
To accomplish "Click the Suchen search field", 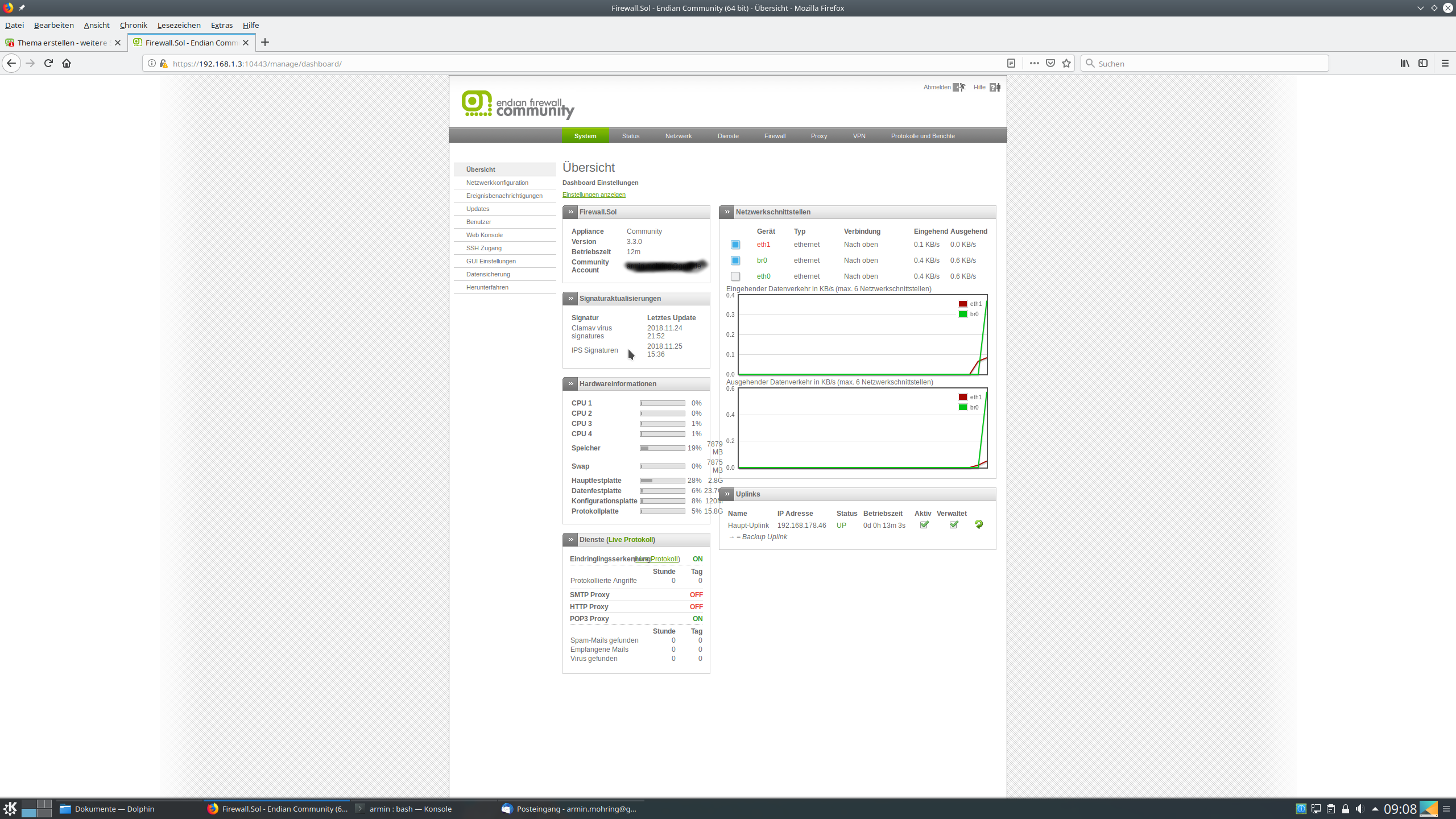I will 1206,63.
